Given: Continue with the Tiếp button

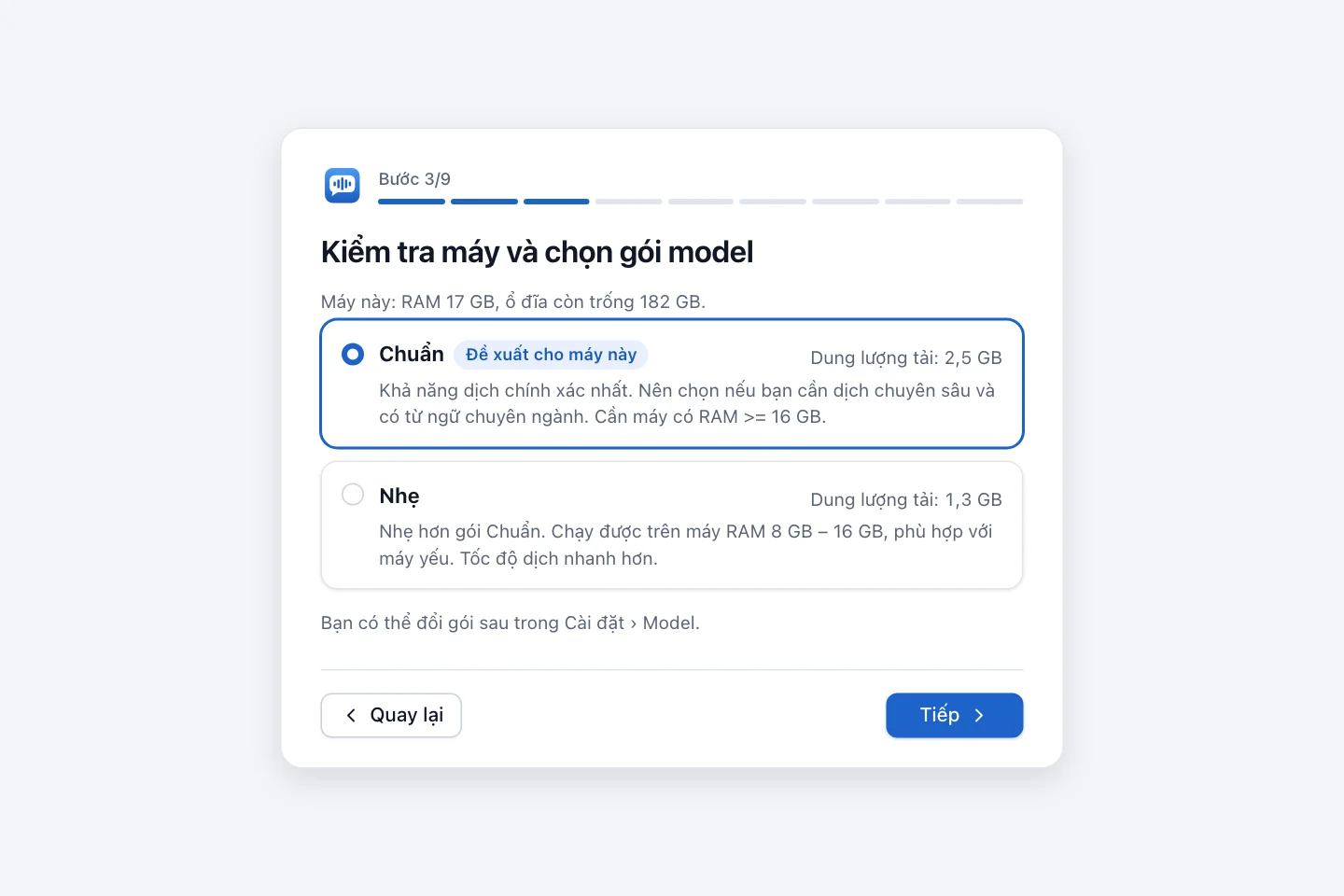Looking at the screenshot, I should pos(954,715).
